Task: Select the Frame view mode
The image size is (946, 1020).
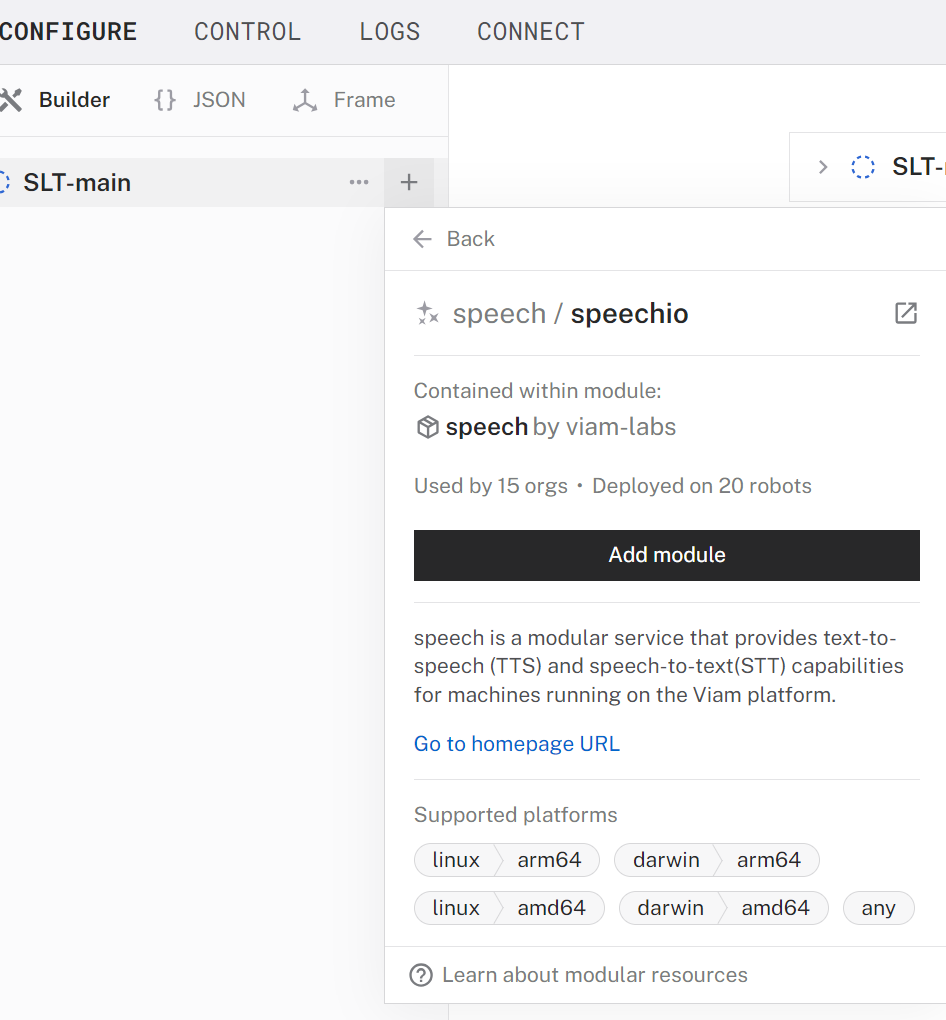Action: [x=344, y=100]
